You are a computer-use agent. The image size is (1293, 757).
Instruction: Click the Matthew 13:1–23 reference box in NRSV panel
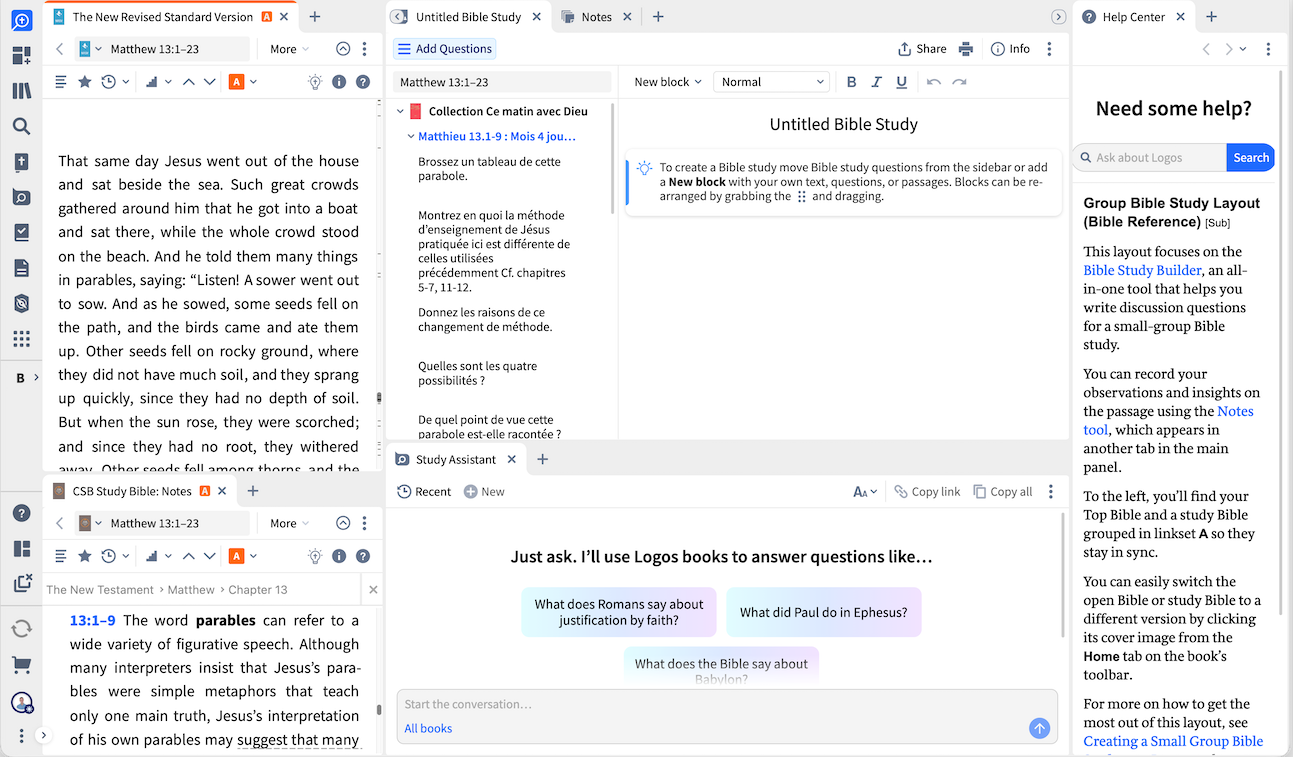coord(163,49)
